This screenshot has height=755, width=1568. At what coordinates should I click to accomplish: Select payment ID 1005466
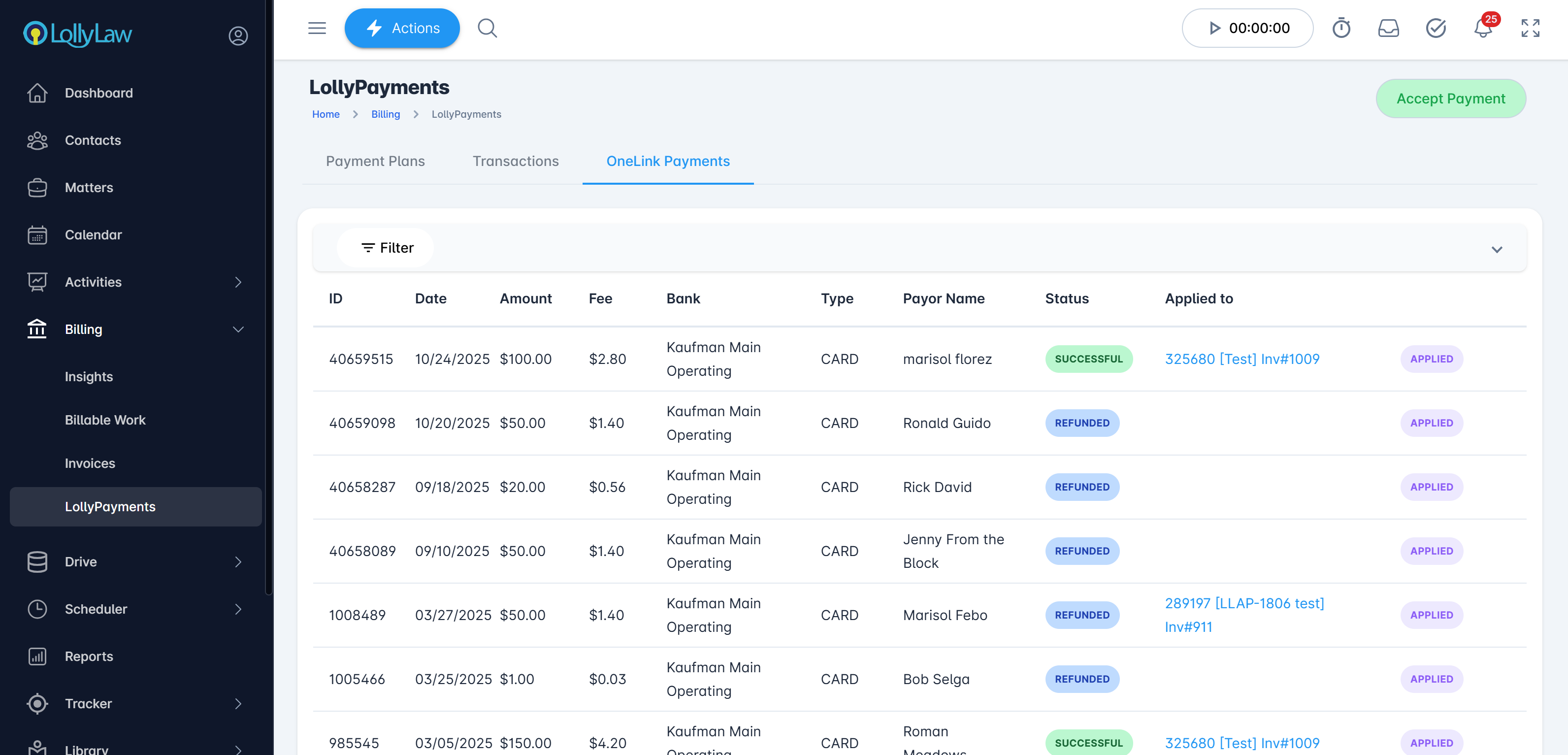click(357, 679)
